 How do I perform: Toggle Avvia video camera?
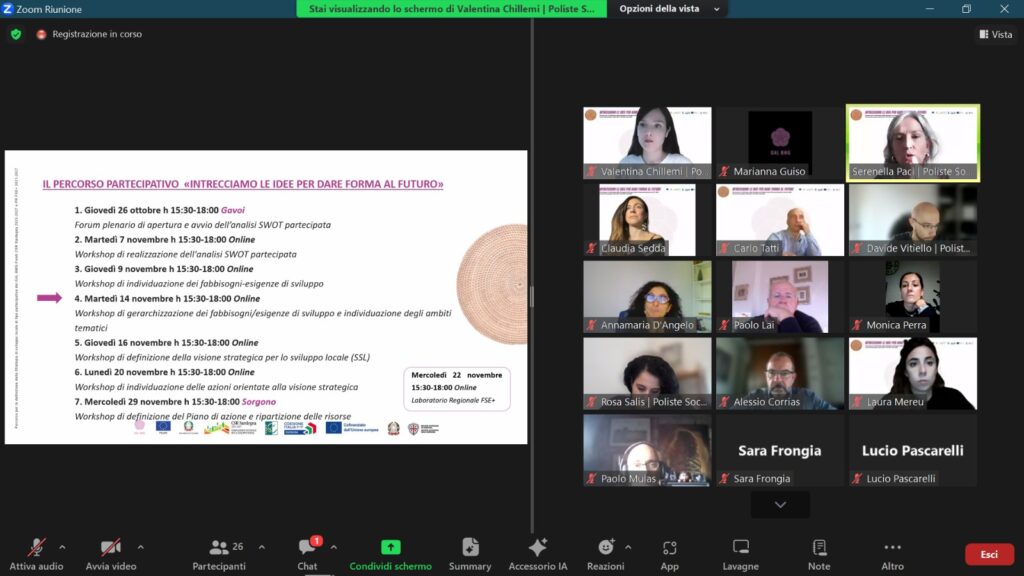click(x=110, y=549)
